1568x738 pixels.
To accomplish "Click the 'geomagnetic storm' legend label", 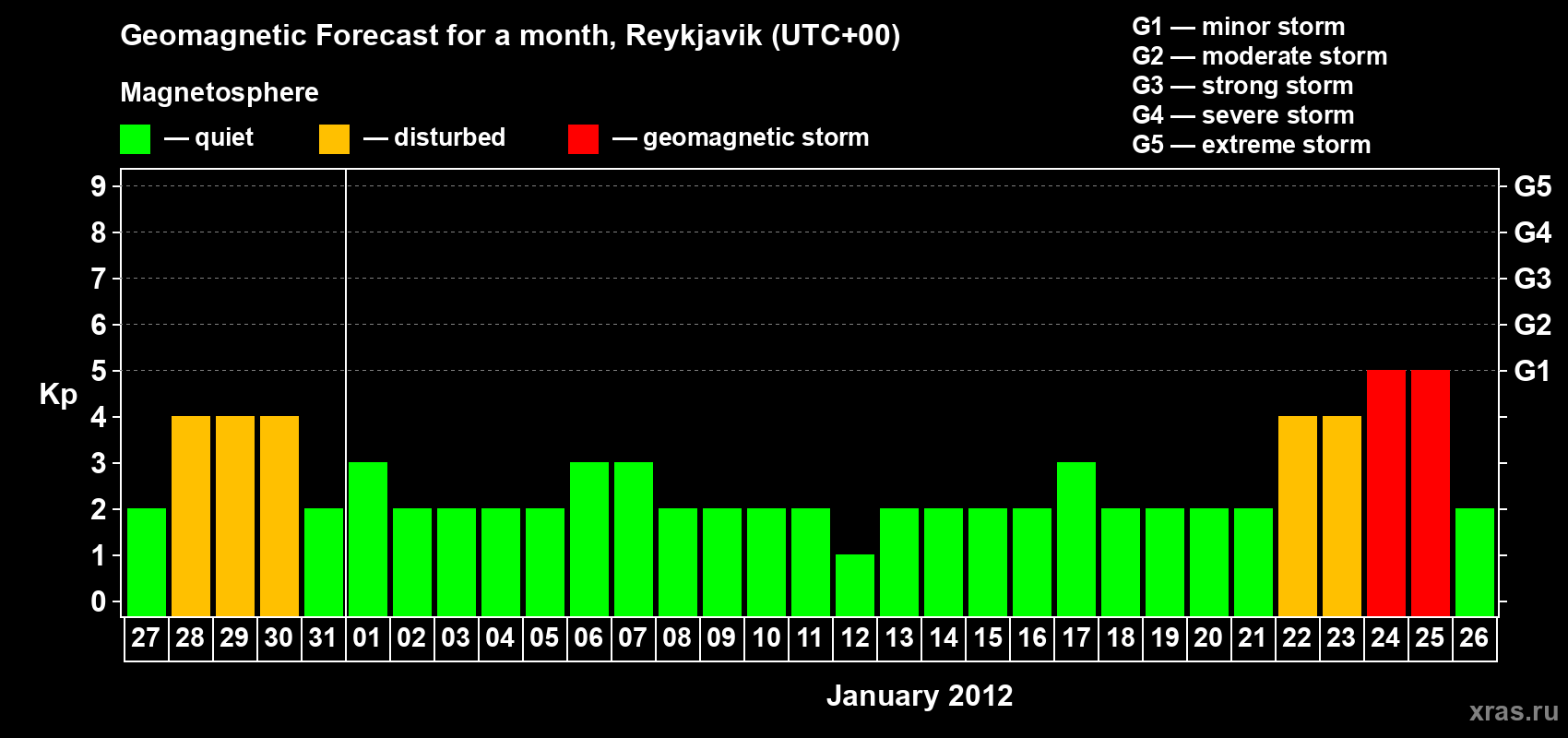I will tap(756, 137).
